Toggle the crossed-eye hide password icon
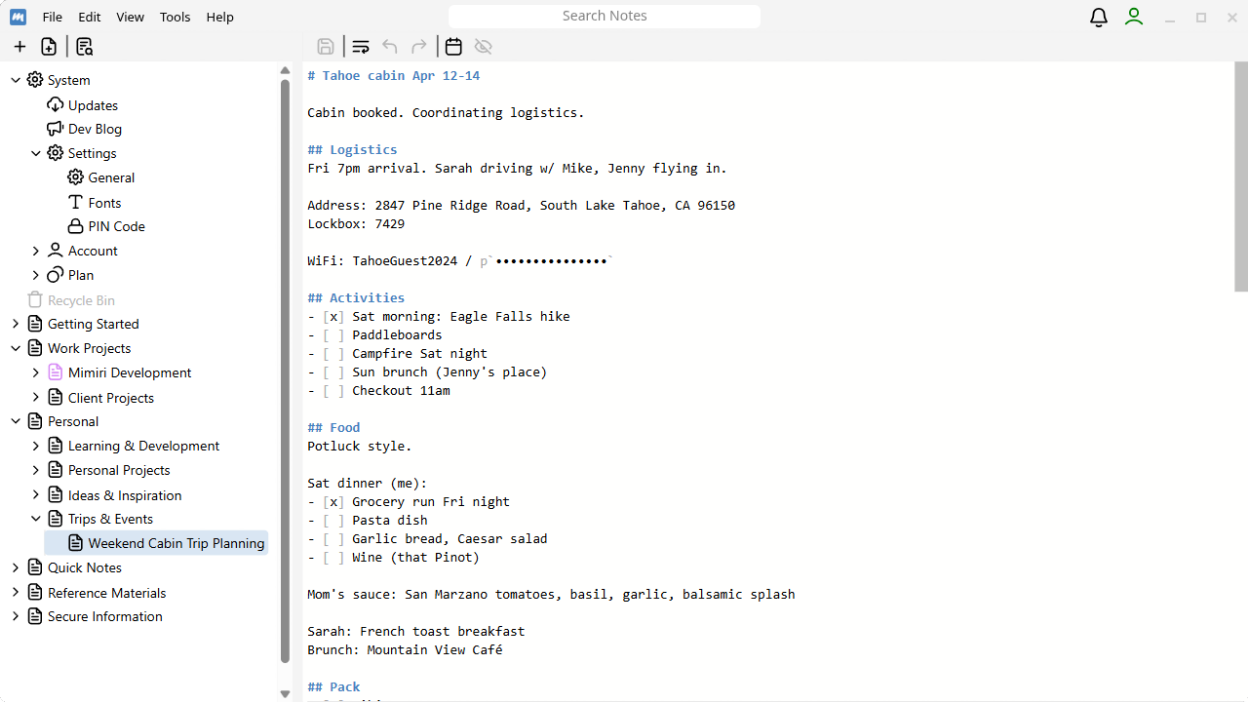The width and height of the screenshot is (1248, 702). click(484, 47)
